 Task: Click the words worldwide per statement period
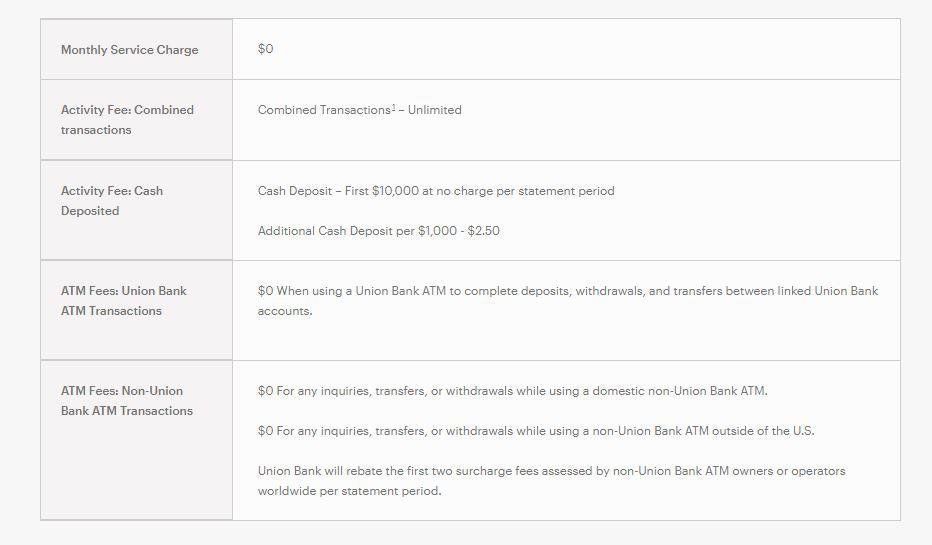tap(349, 491)
